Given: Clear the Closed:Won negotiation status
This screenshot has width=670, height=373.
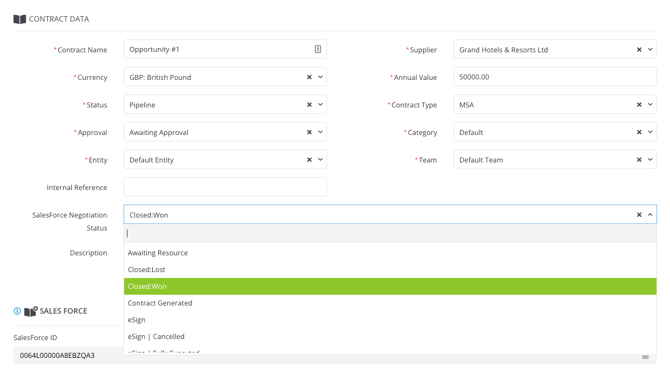Looking at the screenshot, I should 639,215.
